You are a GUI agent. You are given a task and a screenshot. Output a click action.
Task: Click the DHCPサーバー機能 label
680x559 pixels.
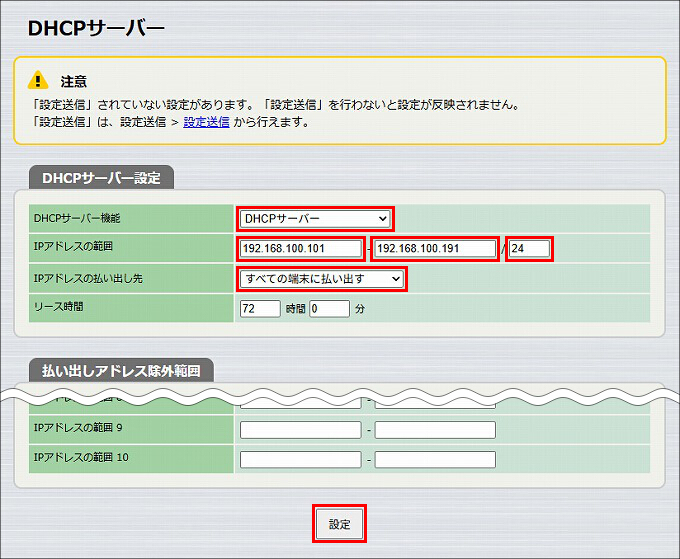click(77, 218)
